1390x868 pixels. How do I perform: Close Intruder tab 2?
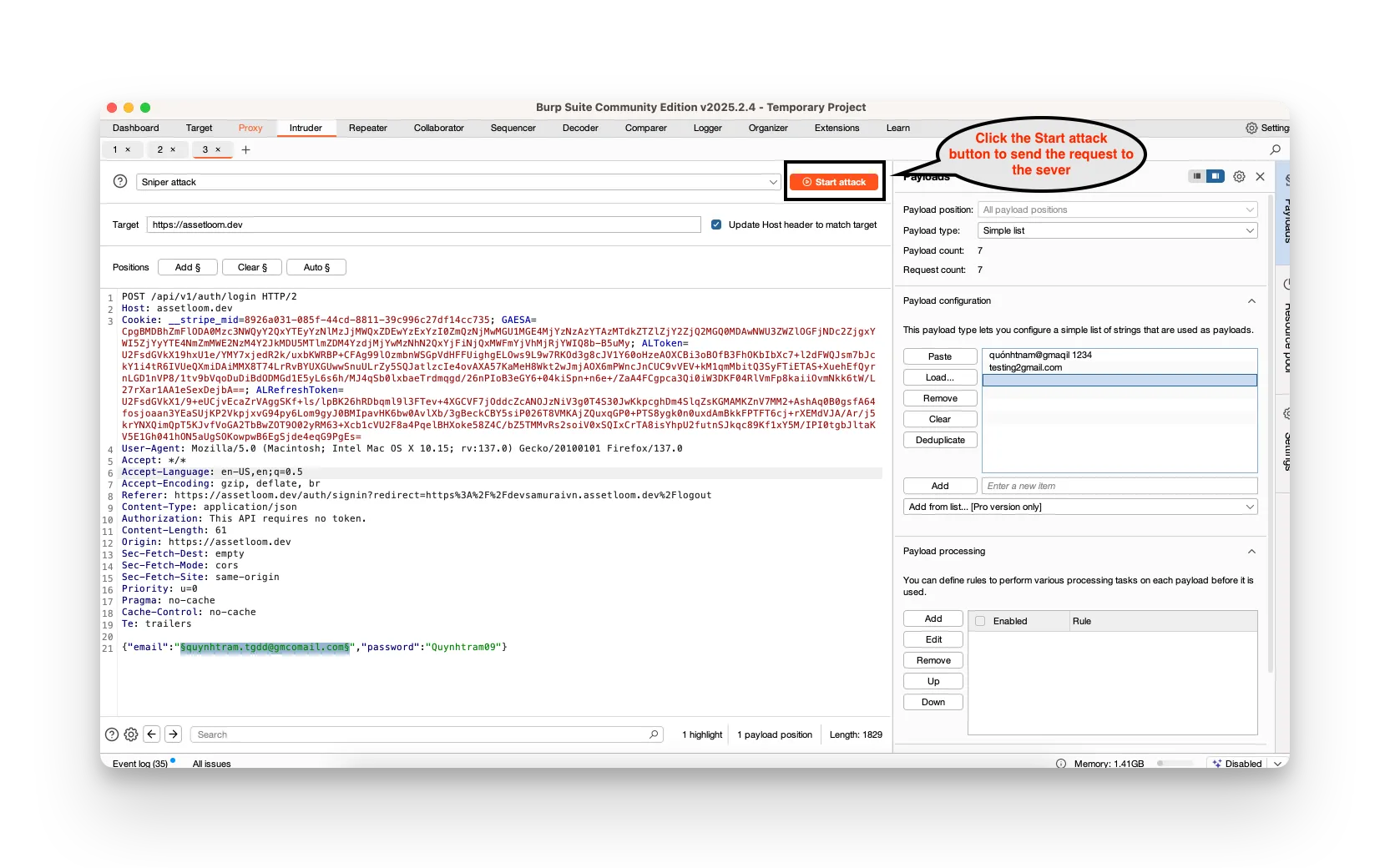(x=173, y=149)
